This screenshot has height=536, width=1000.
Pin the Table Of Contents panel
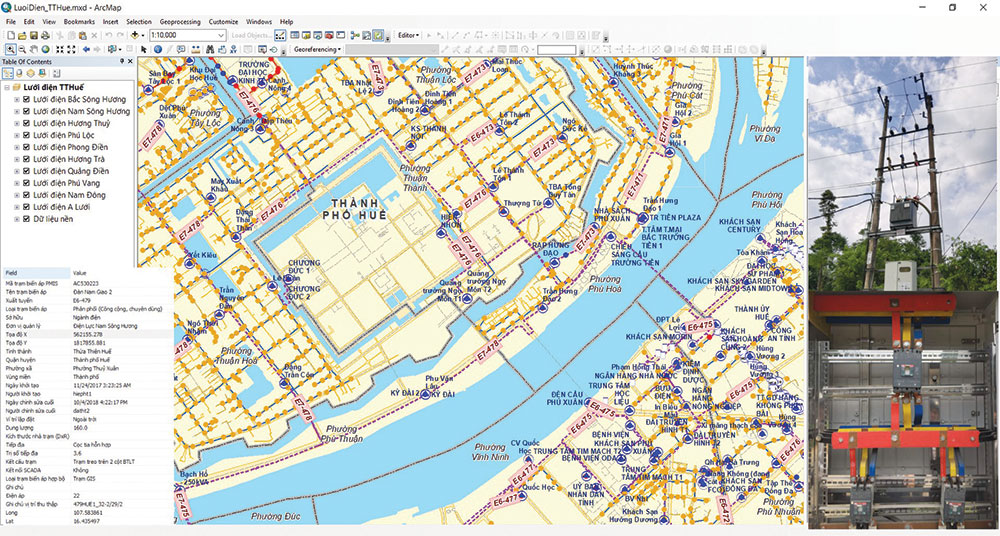click(x=122, y=61)
